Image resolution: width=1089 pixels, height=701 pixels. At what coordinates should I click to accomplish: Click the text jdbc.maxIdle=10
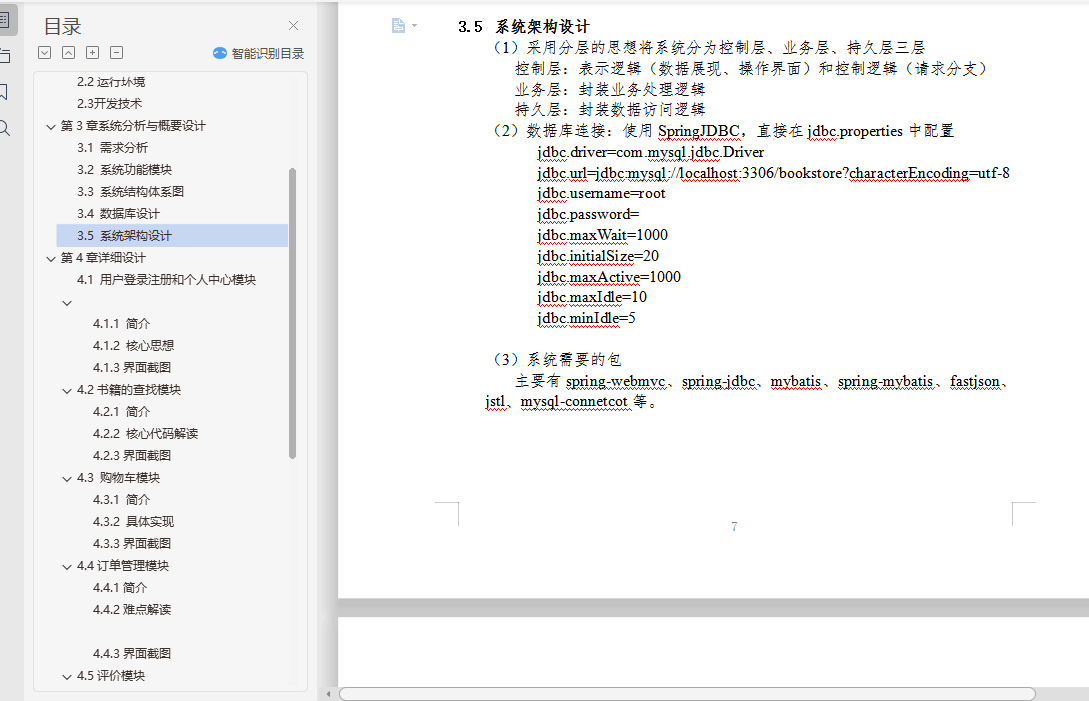point(592,297)
